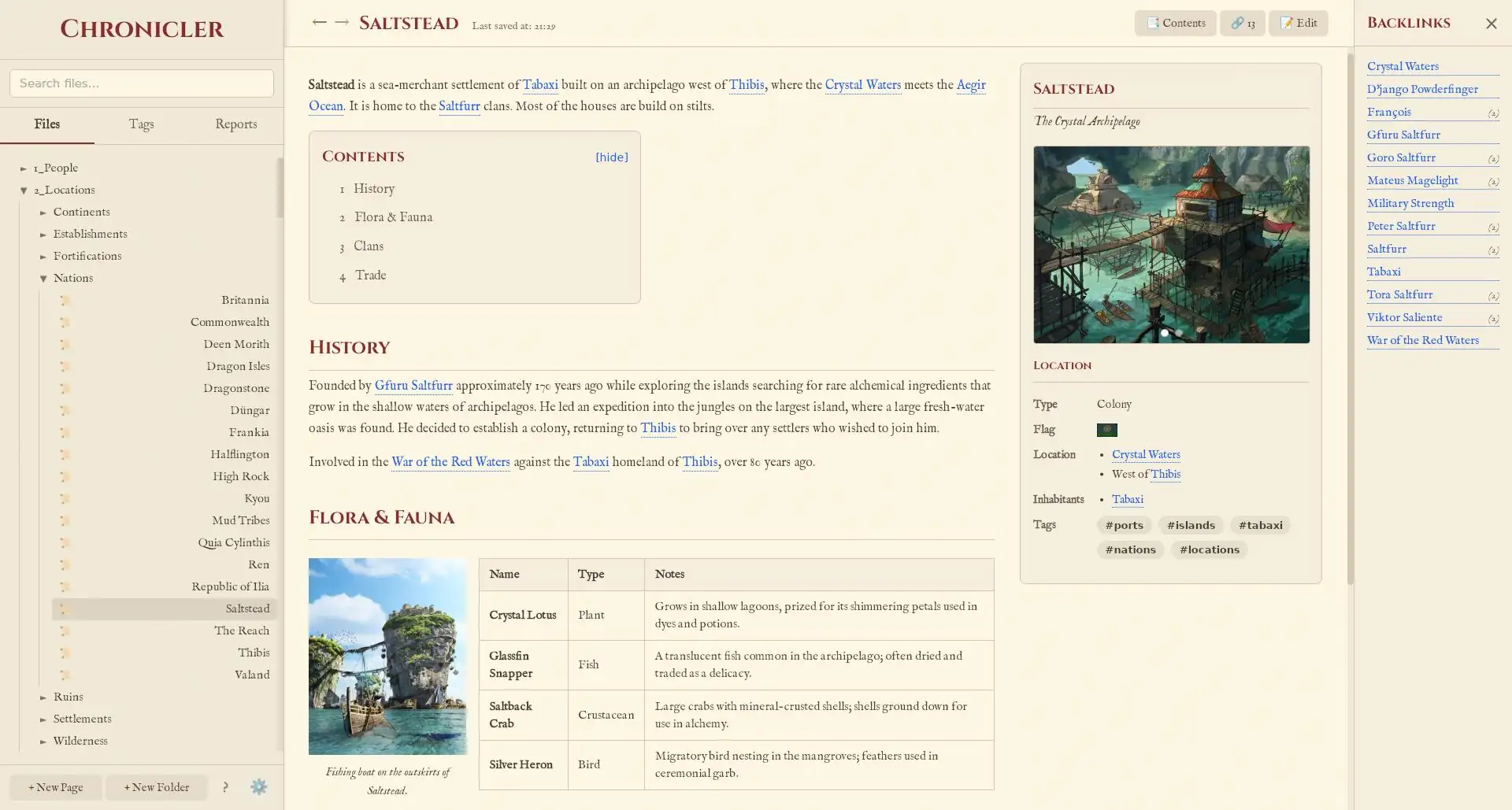Image resolution: width=1512 pixels, height=810 pixels.
Task: Switch to the Tags tab
Action: (x=142, y=124)
